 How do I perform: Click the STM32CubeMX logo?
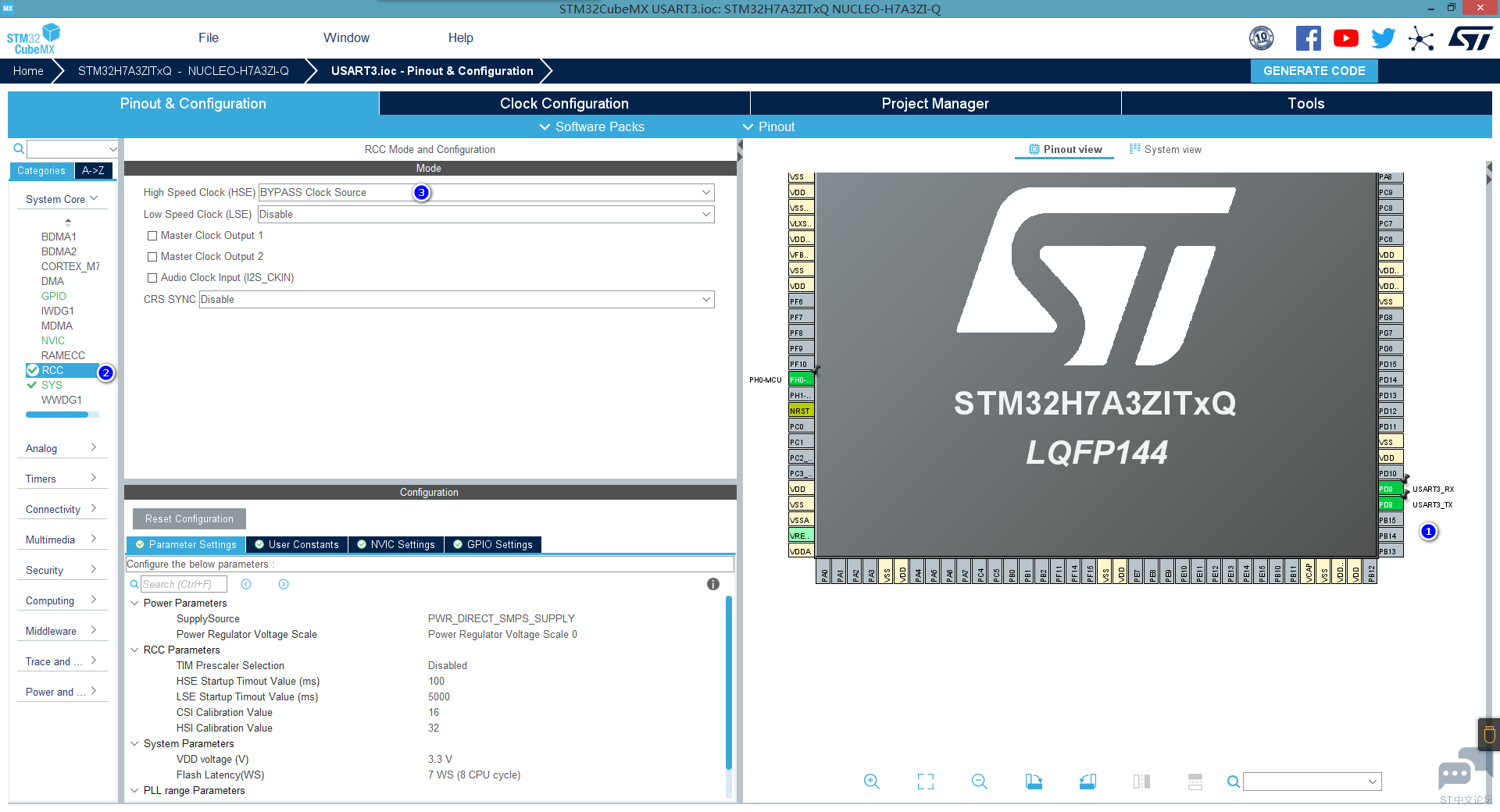[x=34, y=39]
